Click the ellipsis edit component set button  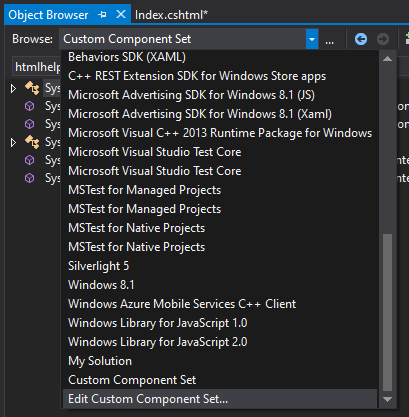(x=329, y=40)
